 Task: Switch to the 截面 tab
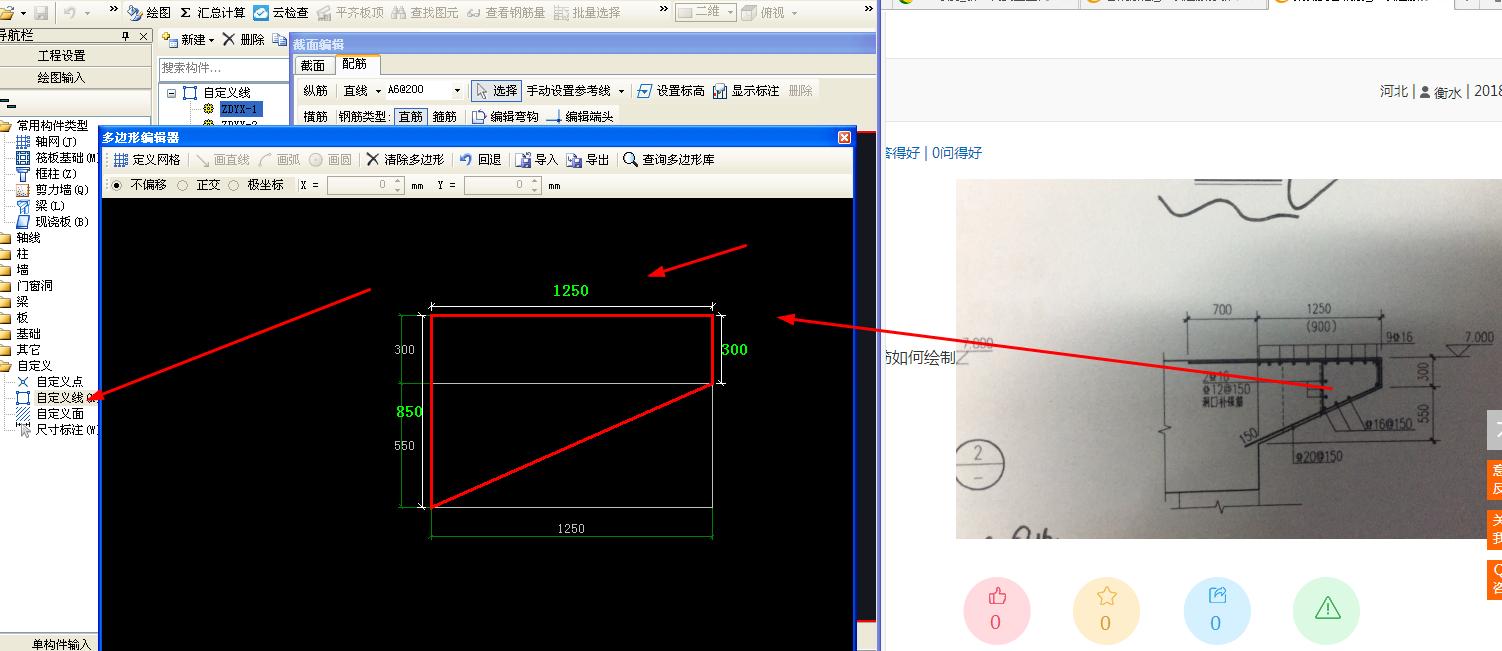(313, 65)
